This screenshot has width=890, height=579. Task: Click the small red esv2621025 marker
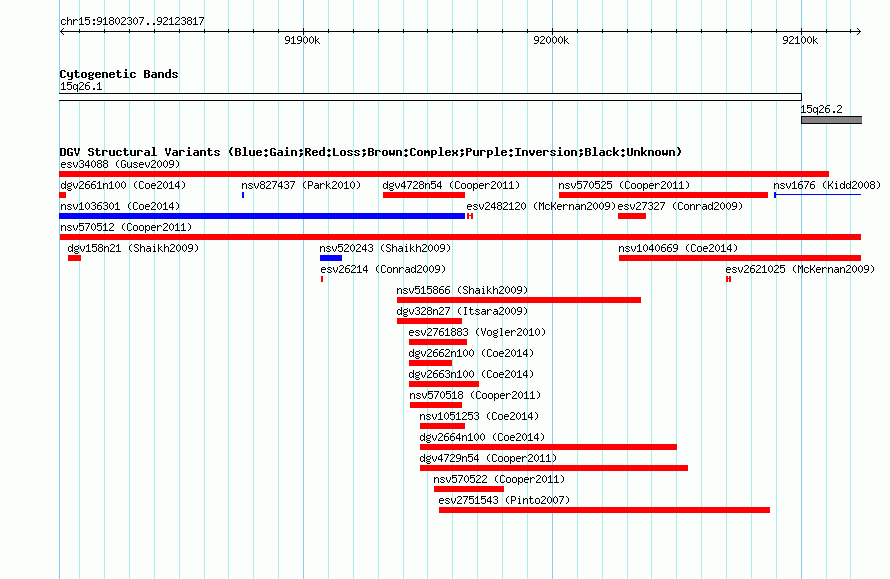(x=728, y=279)
